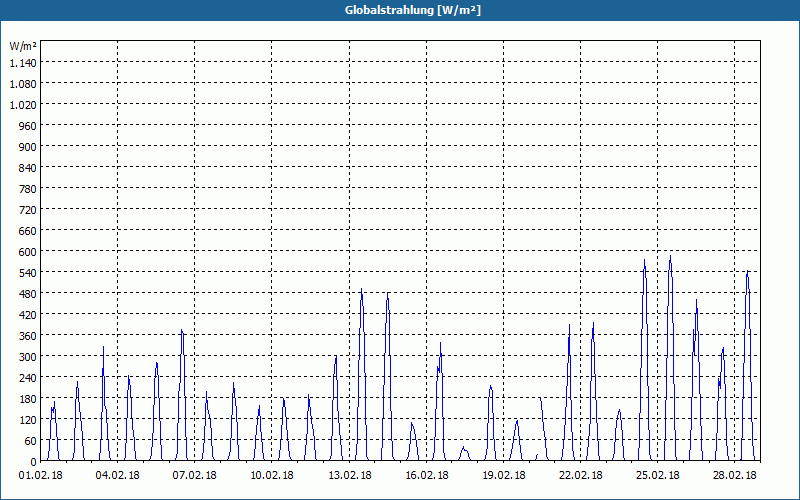
Task: Click the 28.02.18 date label
Action: [735, 475]
